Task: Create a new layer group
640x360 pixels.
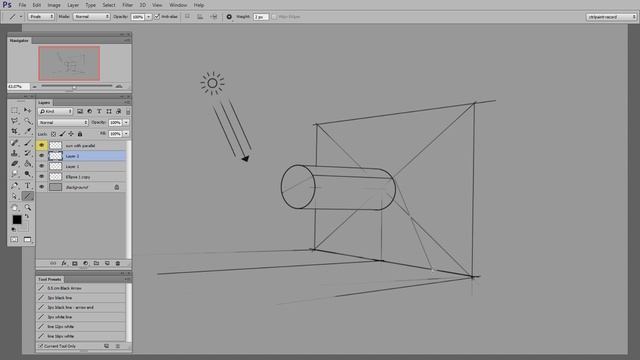Action: pos(96,264)
